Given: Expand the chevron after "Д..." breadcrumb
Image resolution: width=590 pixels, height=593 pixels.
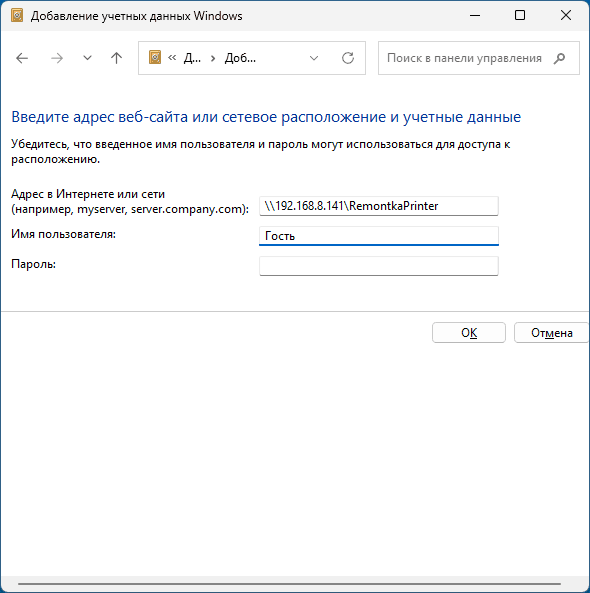Looking at the screenshot, I should pos(213,58).
